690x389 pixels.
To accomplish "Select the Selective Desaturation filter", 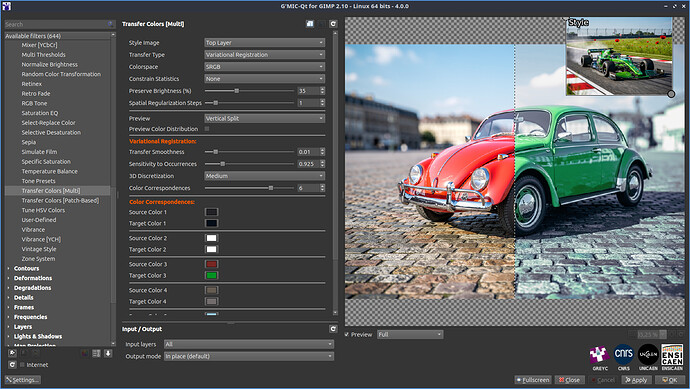I will coord(51,132).
